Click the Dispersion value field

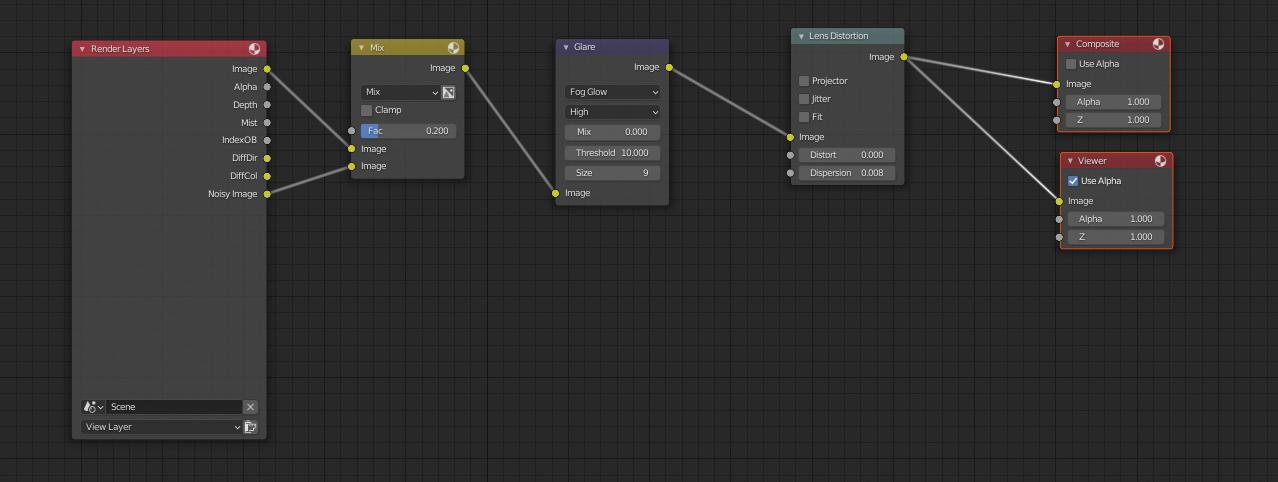pyautogui.click(x=846, y=173)
